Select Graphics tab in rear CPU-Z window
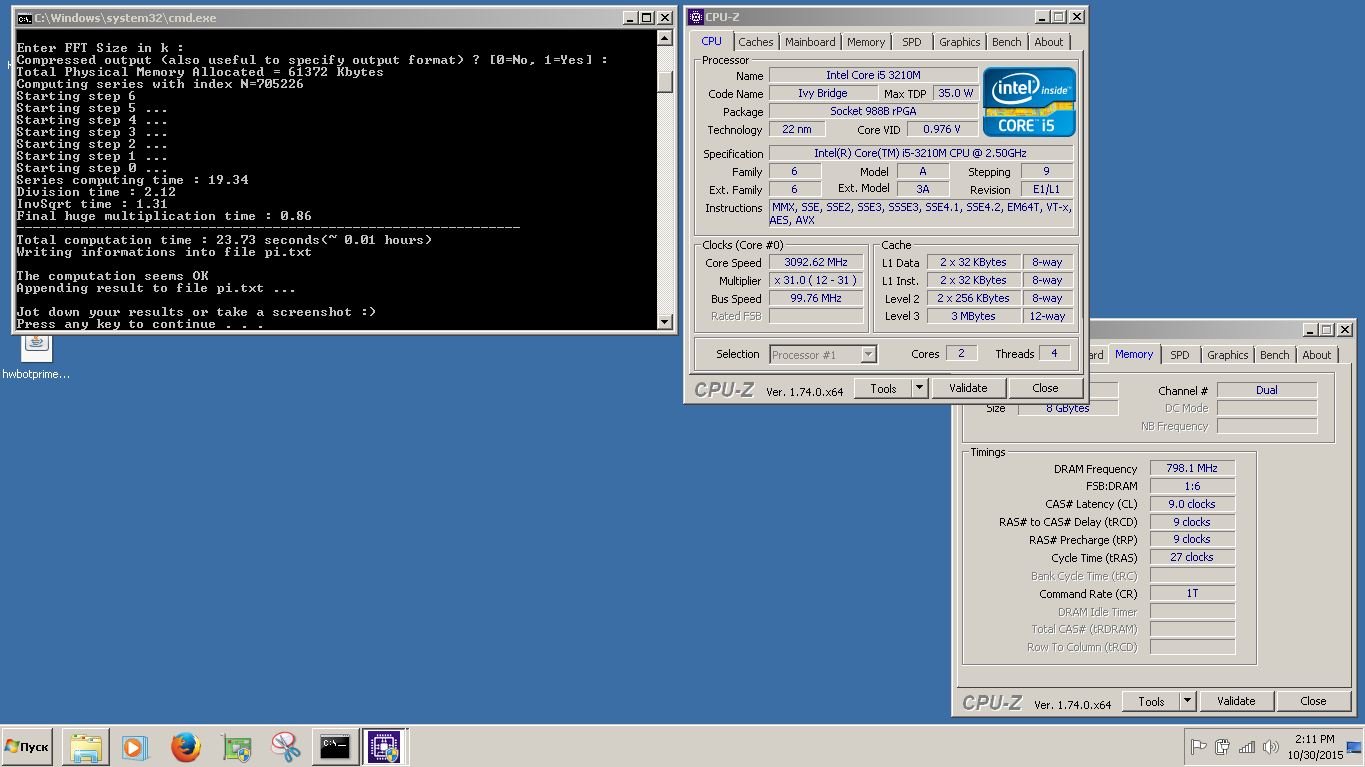Image resolution: width=1365 pixels, height=767 pixels. click(x=1228, y=355)
